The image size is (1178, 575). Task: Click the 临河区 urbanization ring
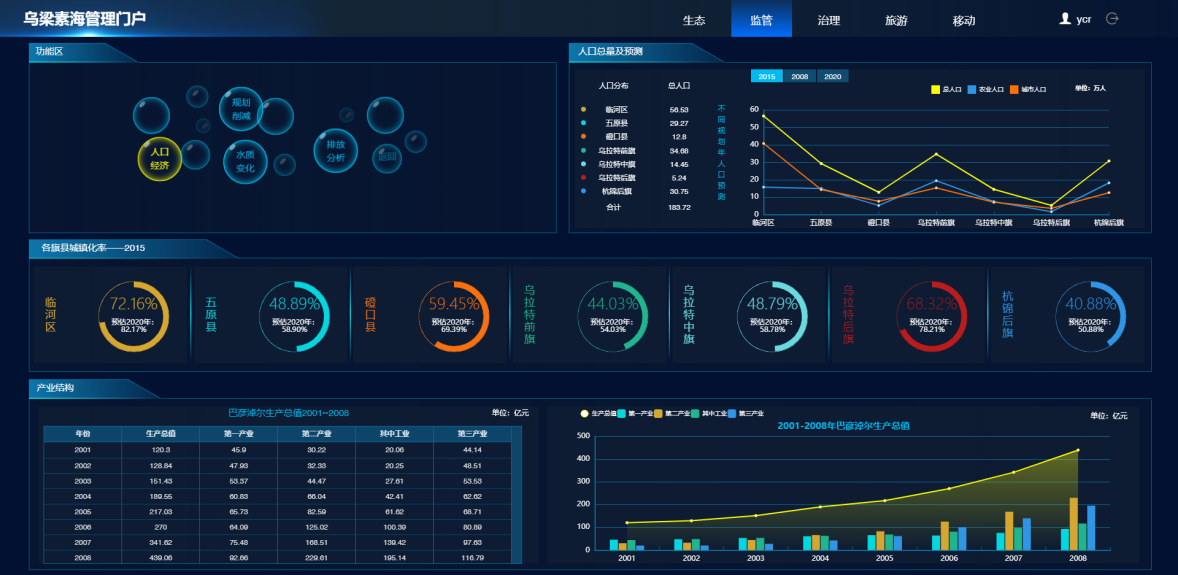click(133, 316)
